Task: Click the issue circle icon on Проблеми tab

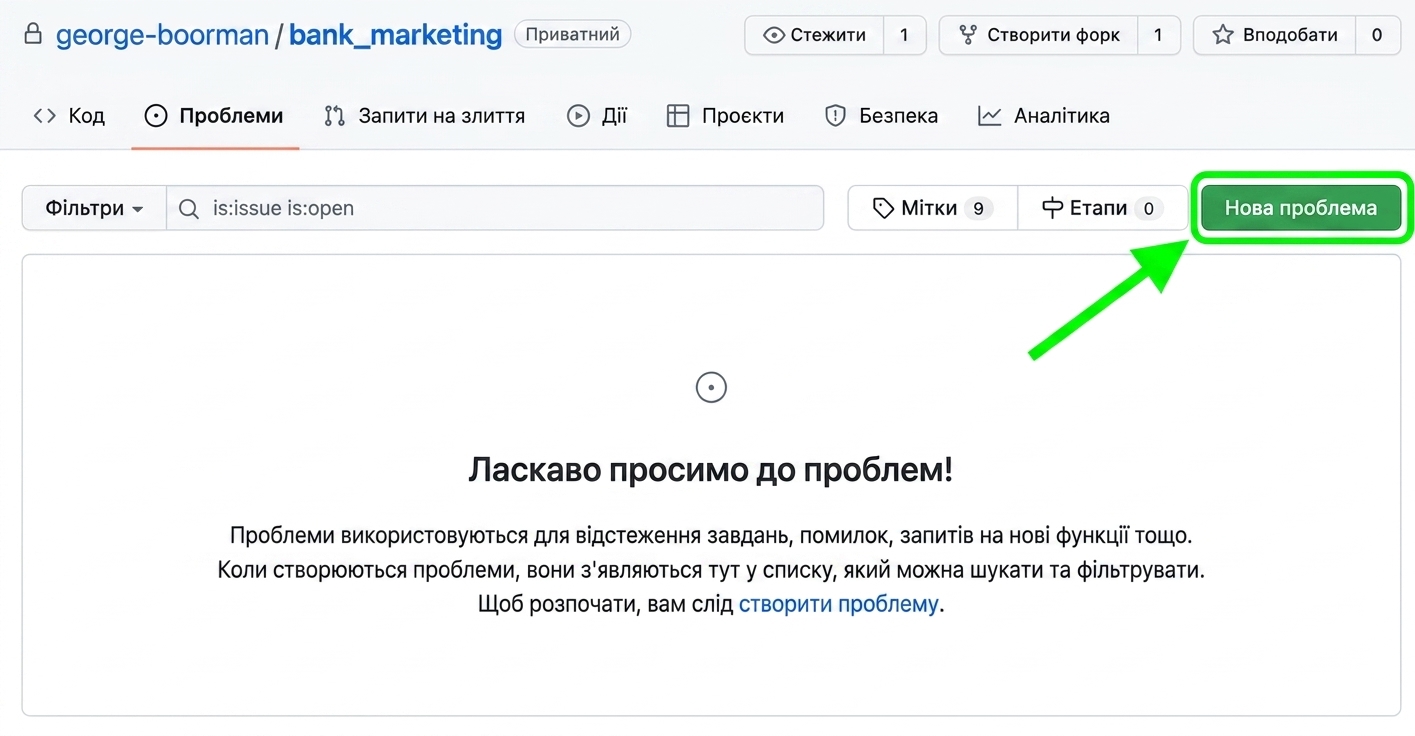Action: coord(156,116)
